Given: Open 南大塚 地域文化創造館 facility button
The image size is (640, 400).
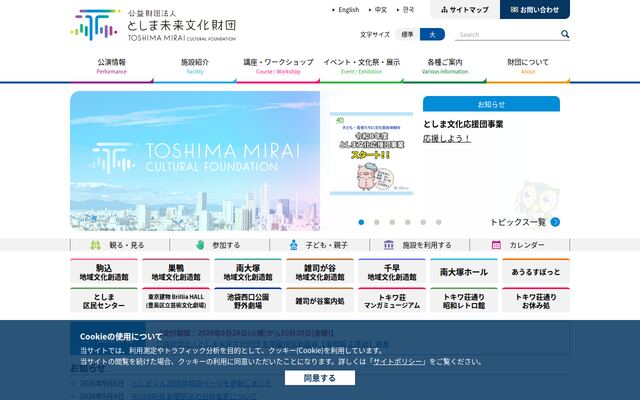Looking at the screenshot, I should tap(248, 271).
